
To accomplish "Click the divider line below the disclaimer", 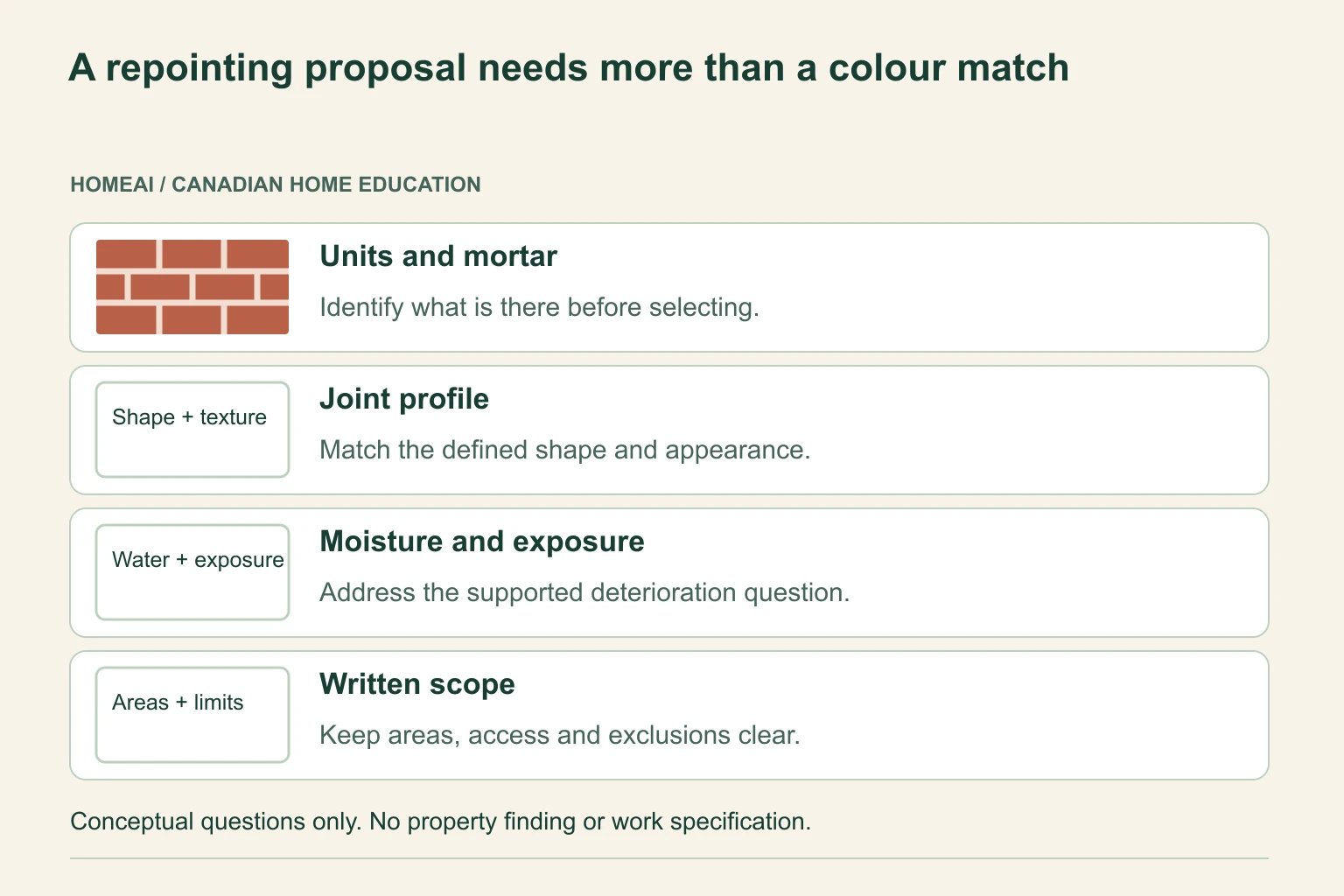I will click(x=669, y=858).
